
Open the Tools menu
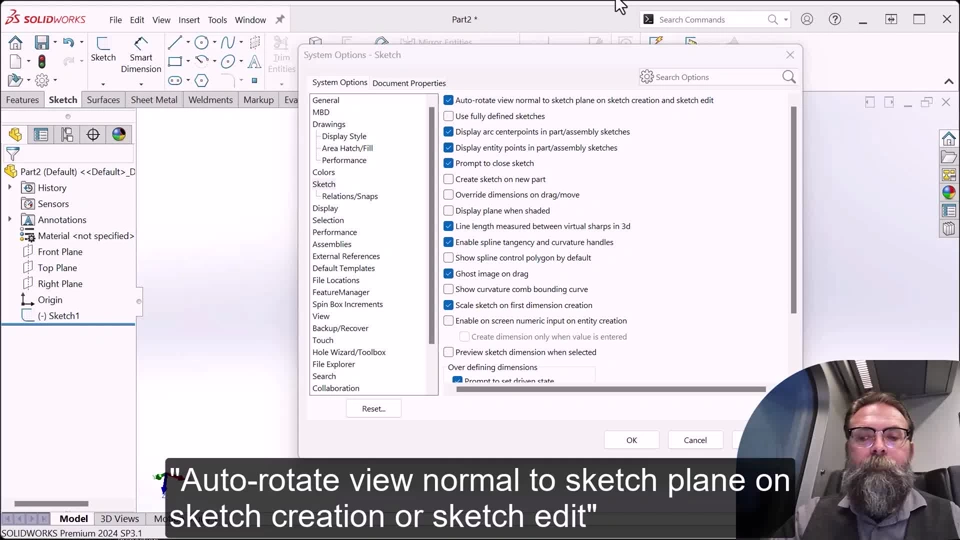tap(217, 20)
